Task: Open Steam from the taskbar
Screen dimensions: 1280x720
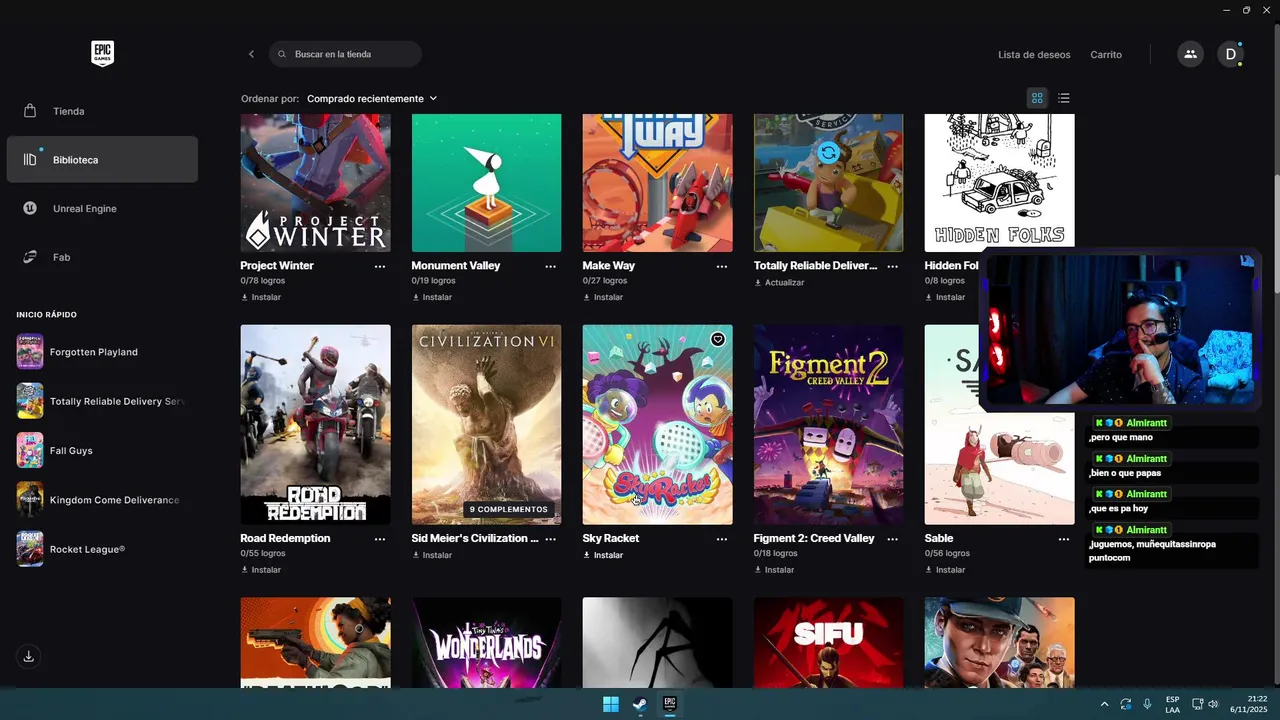Action: pyautogui.click(x=640, y=704)
